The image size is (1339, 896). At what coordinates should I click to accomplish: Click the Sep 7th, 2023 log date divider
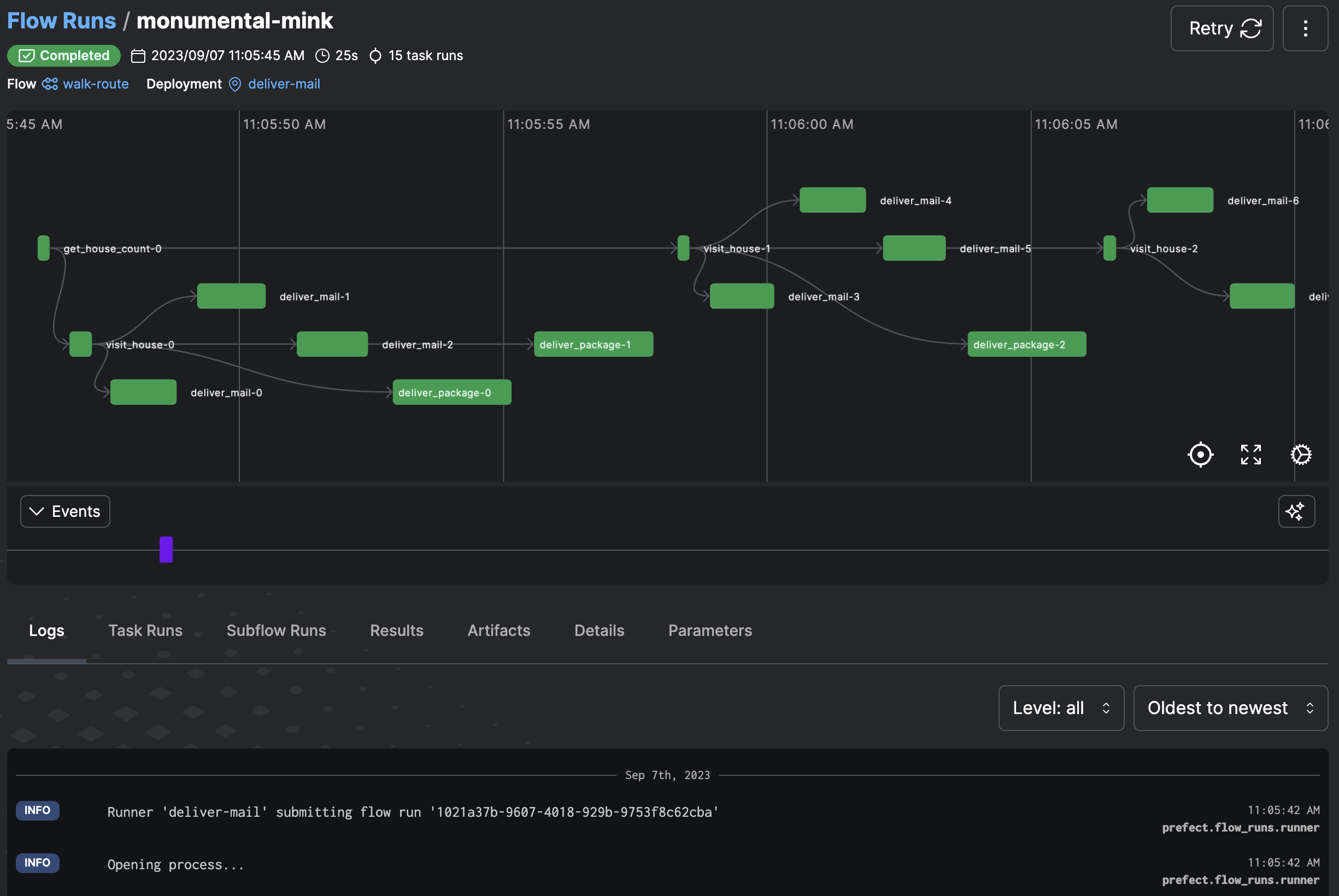coord(667,775)
